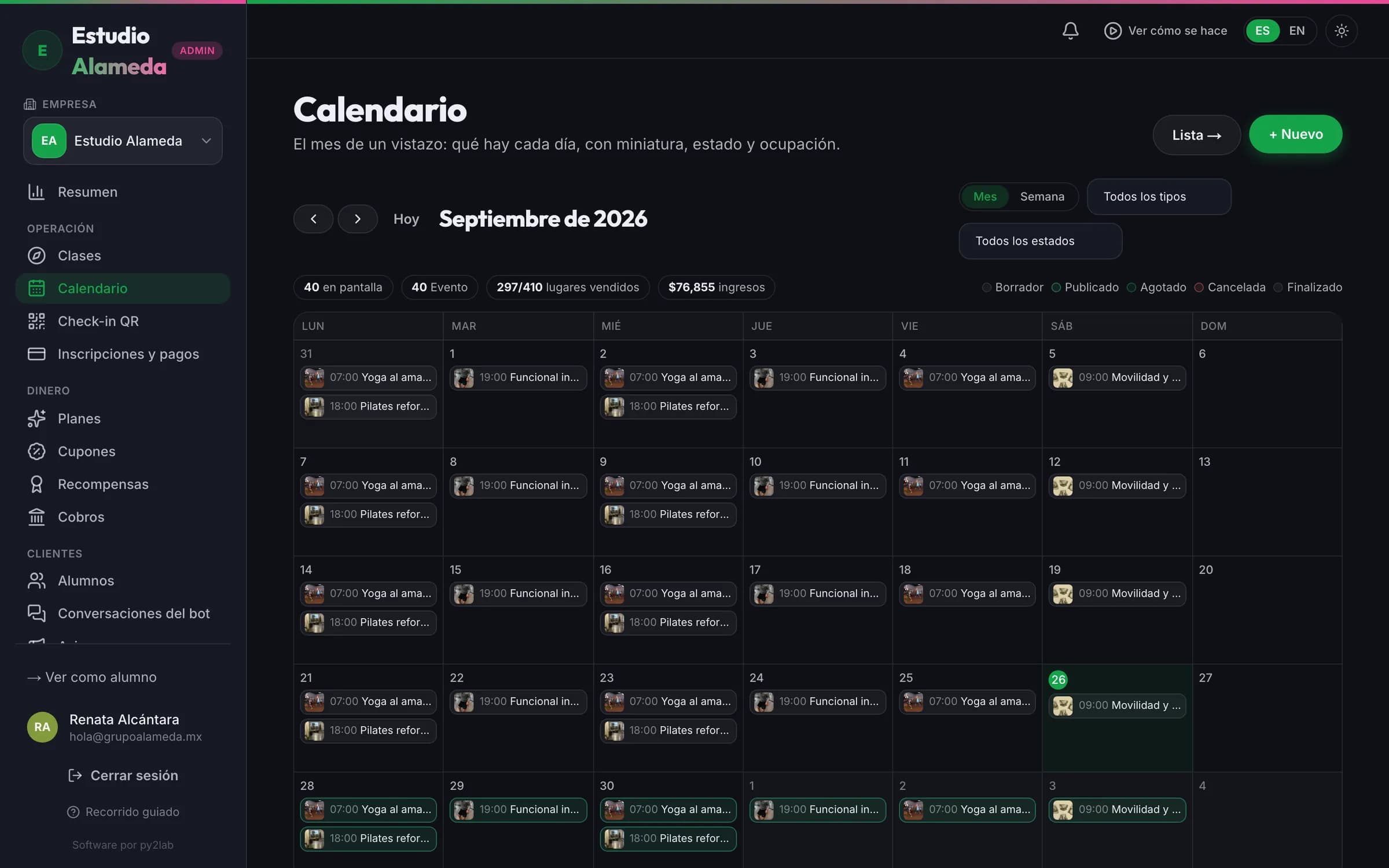Click the Clases compass icon
The image size is (1389, 868).
[36, 256]
